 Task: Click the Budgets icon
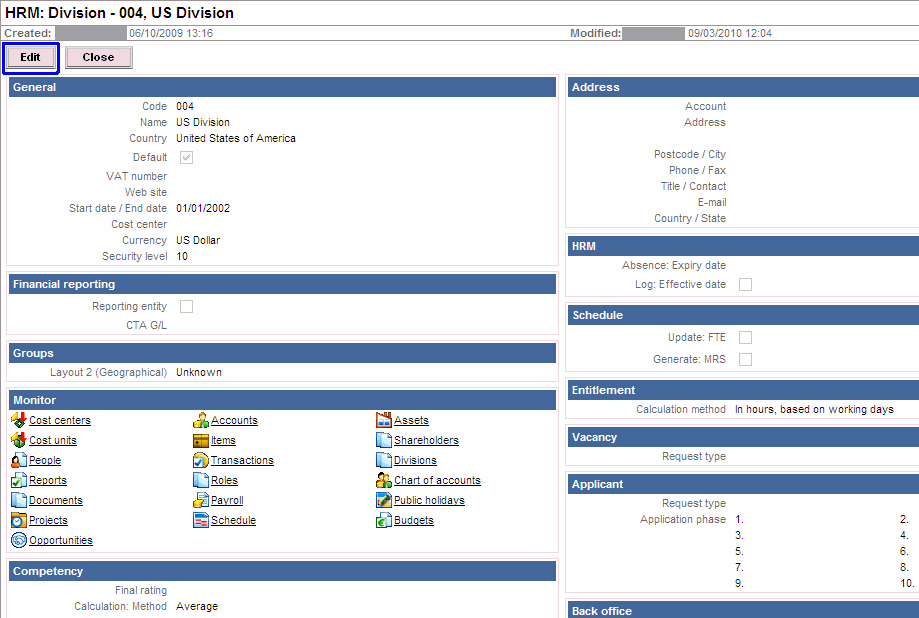[383, 520]
